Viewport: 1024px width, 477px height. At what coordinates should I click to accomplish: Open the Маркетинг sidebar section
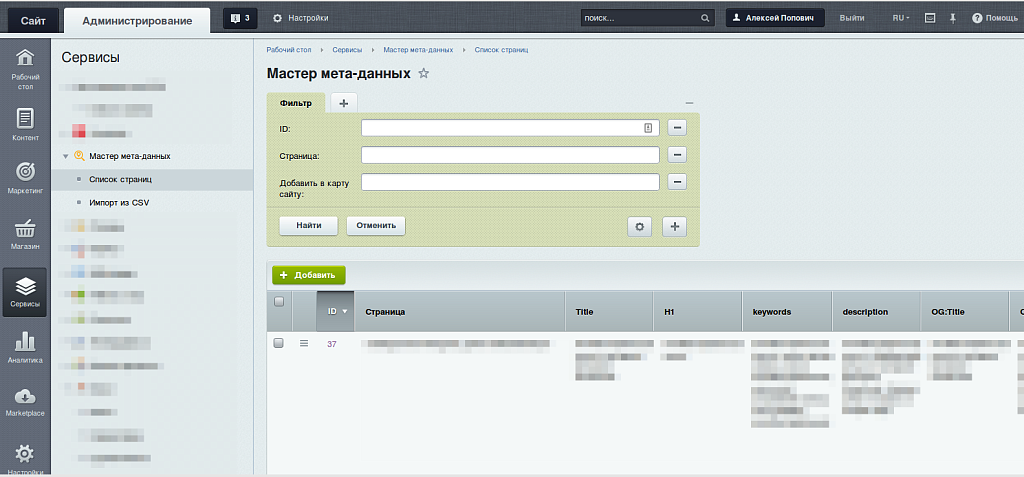[x=25, y=178]
